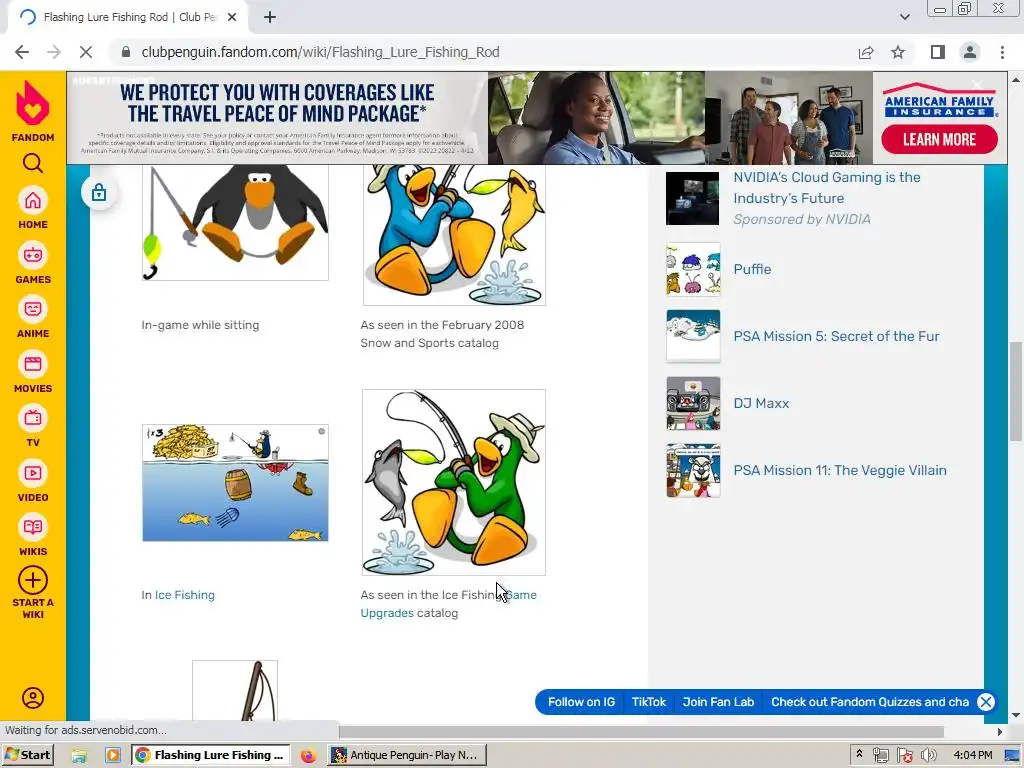Bookmark this page with the star icon
Image resolution: width=1024 pixels, height=768 pixels.
click(898, 52)
